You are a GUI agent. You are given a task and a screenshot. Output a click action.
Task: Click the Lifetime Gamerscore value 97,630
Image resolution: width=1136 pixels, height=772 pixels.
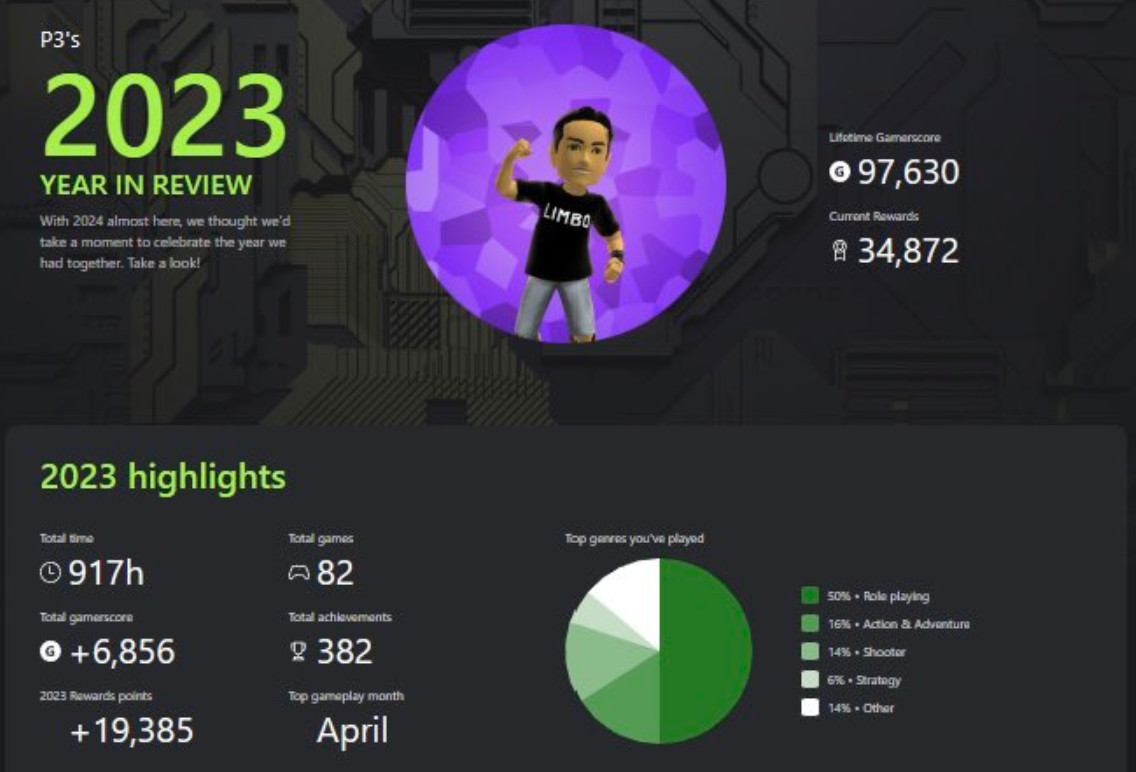[x=909, y=172]
